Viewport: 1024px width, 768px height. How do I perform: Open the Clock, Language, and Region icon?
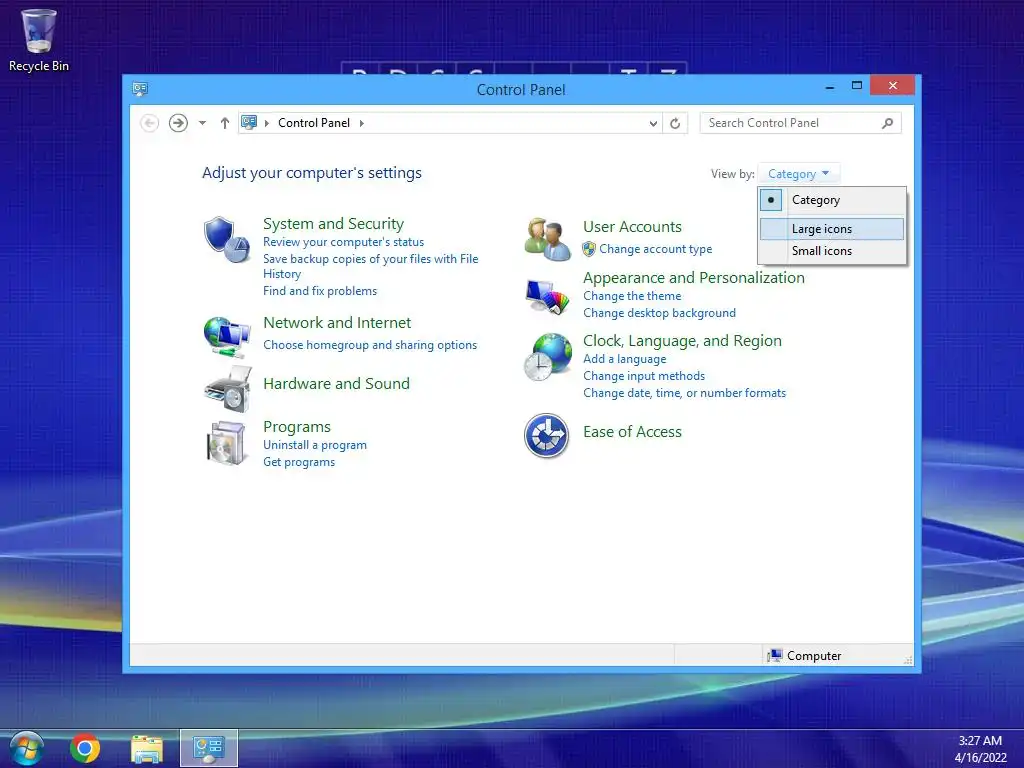(547, 357)
